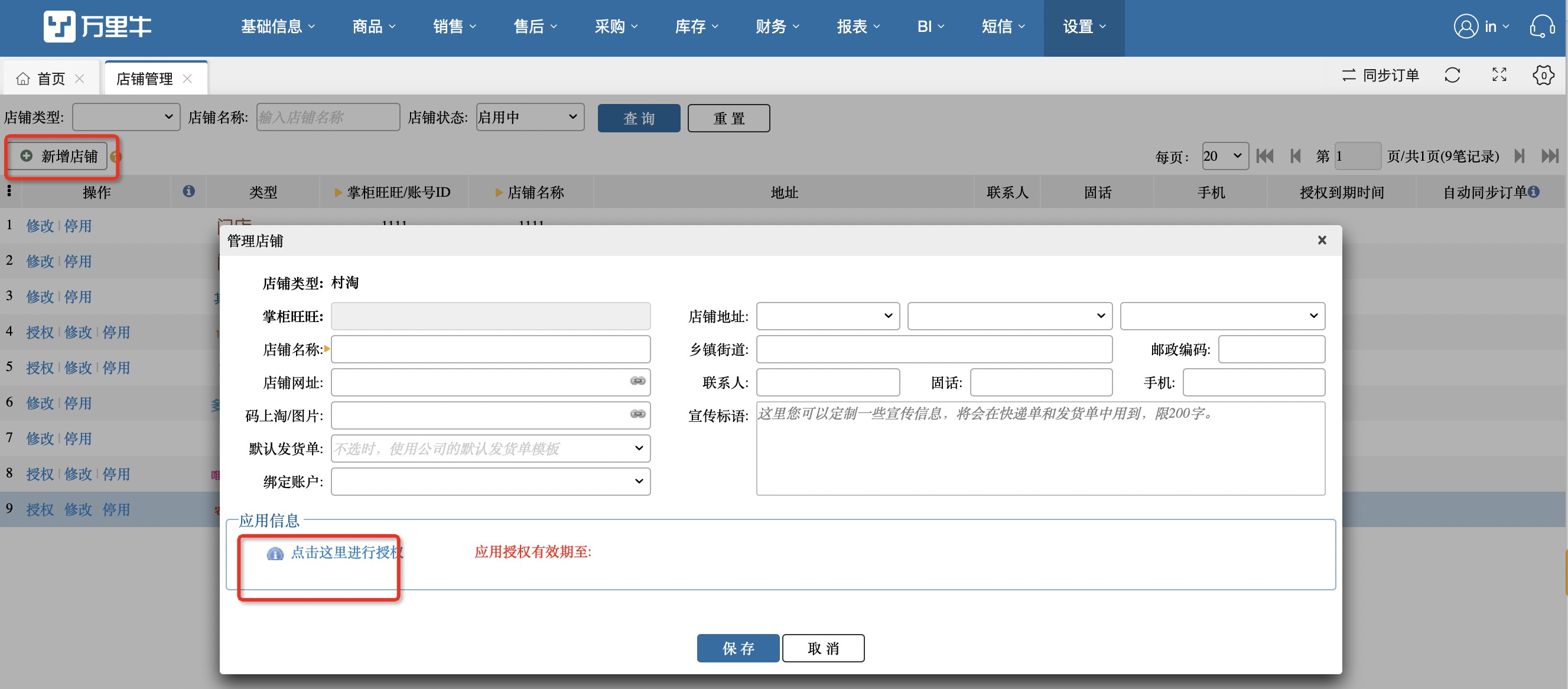Expand the 店铺状态 dropdown showing 启用中
Viewport: 1568px width, 689px height.
(529, 117)
